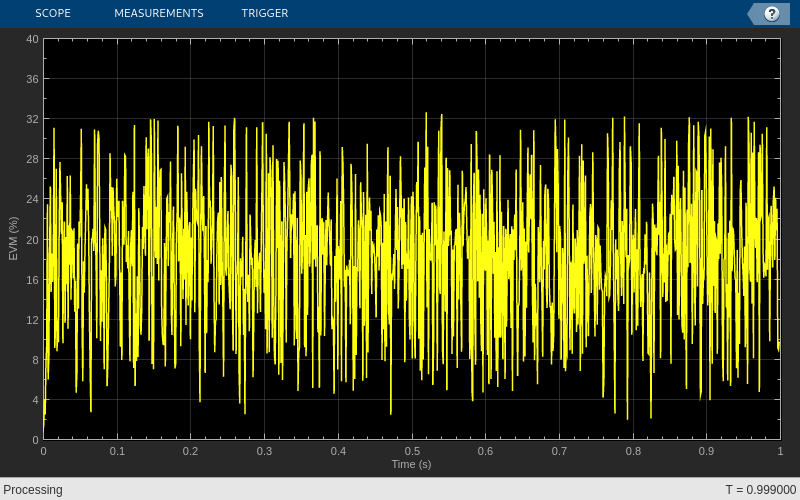Screen dimensions: 800x500
Task: Open the TRIGGER tab
Action: pos(265,13)
